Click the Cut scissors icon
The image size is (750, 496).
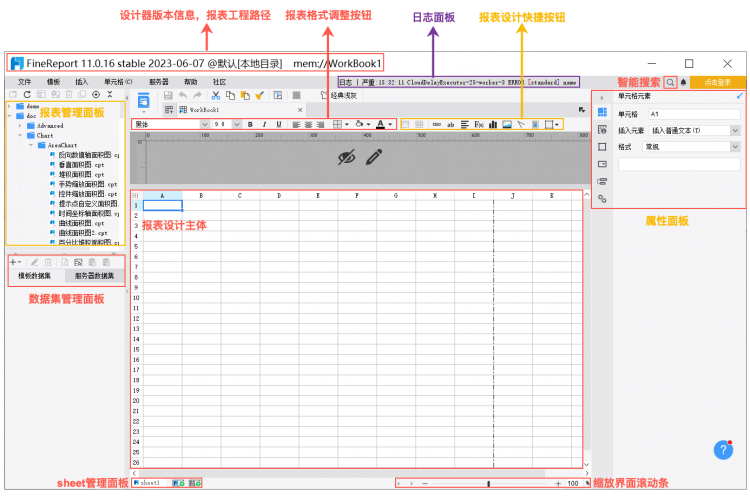point(216,96)
